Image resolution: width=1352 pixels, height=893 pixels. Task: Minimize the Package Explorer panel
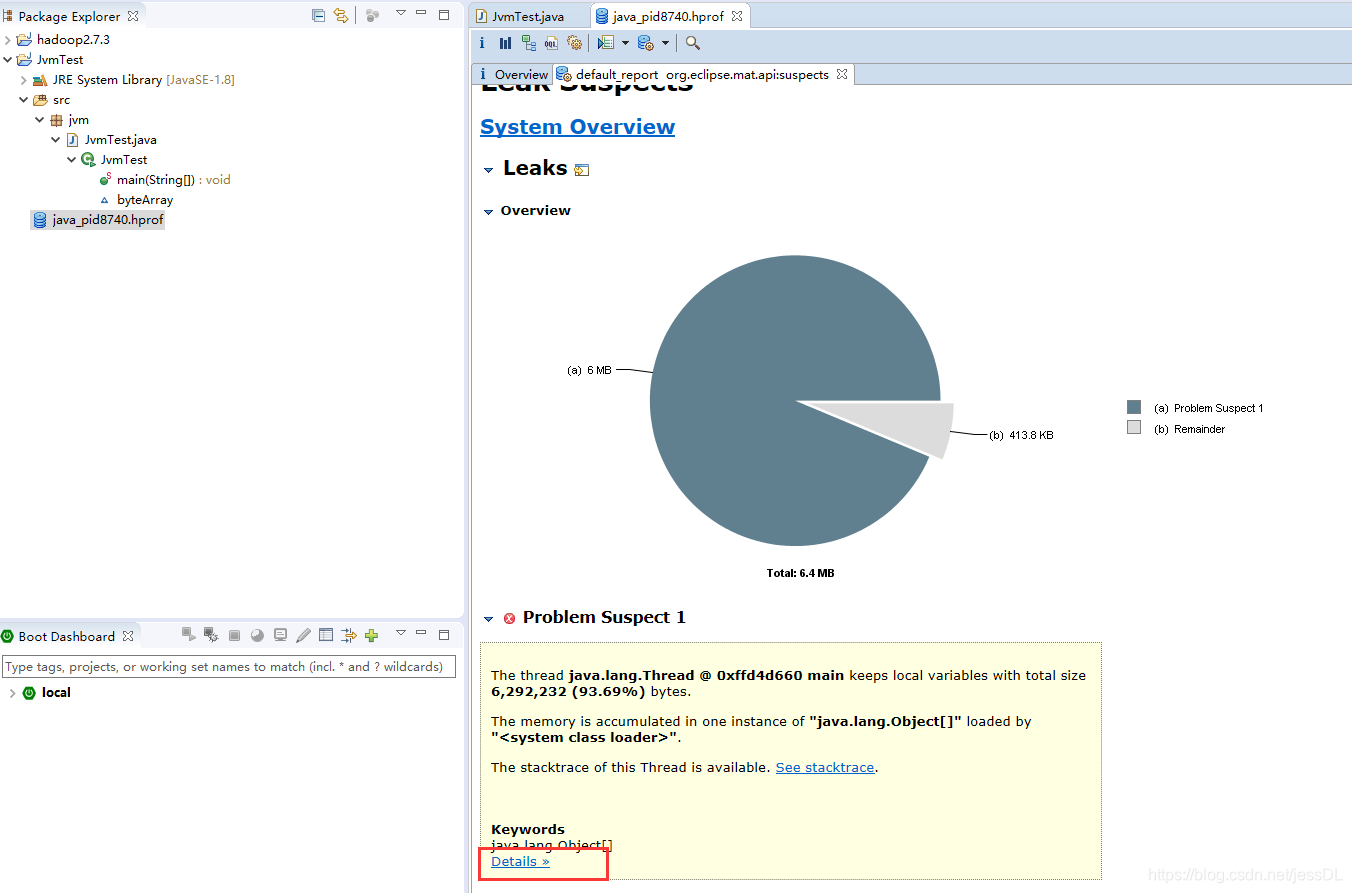(x=422, y=14)
